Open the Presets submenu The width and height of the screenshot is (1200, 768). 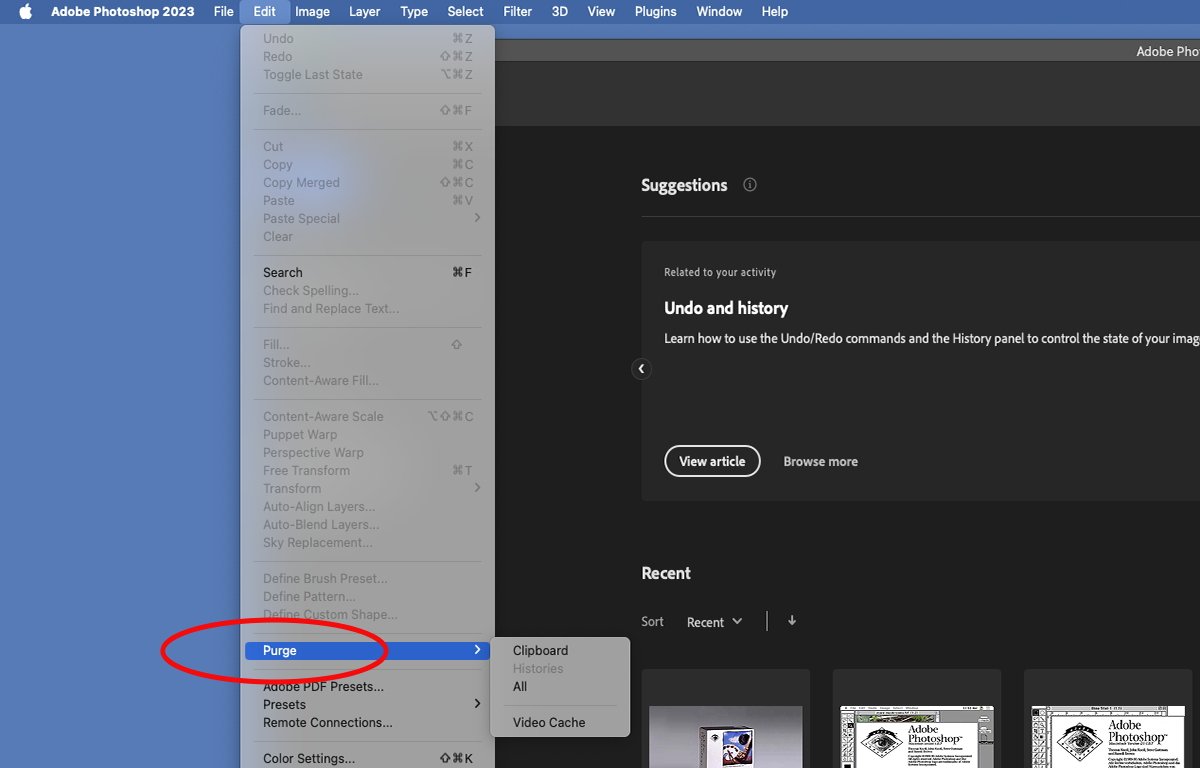coord(284,704)
